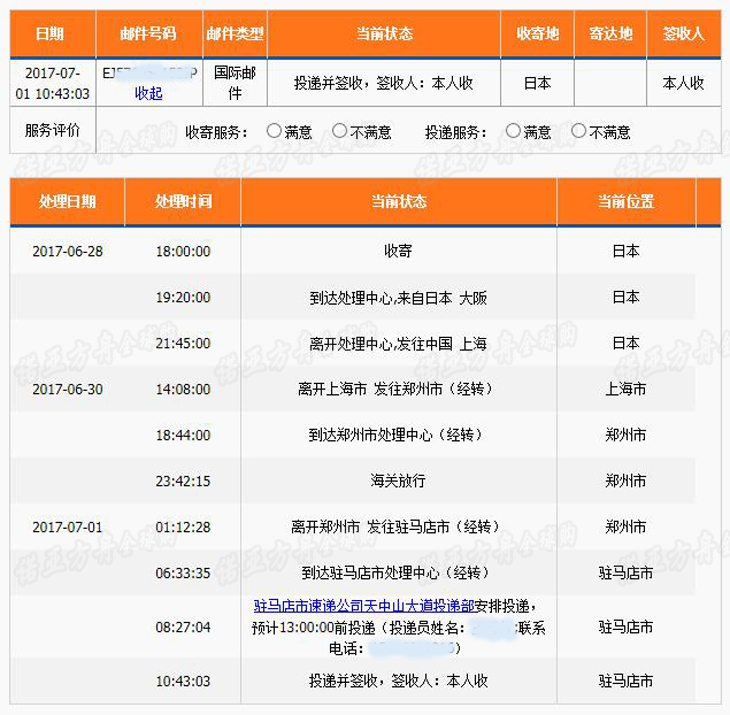The height and width of the screenshot is (715, 730).
Task: Click 郑州市 location in 海关放行 row
Action: tap(626, 481)
